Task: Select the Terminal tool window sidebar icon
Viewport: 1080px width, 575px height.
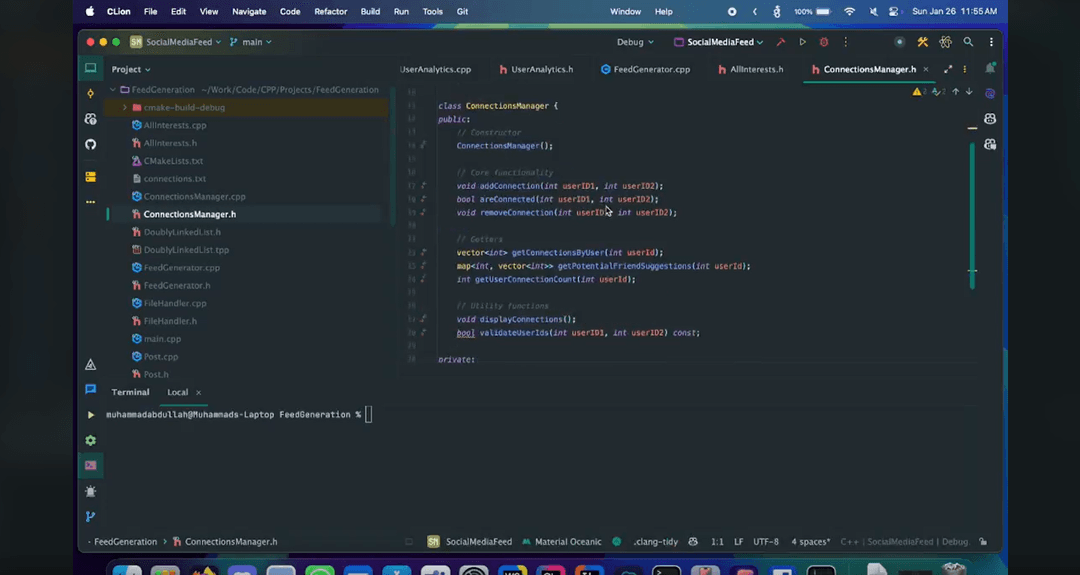Action: tap(90, 466)
